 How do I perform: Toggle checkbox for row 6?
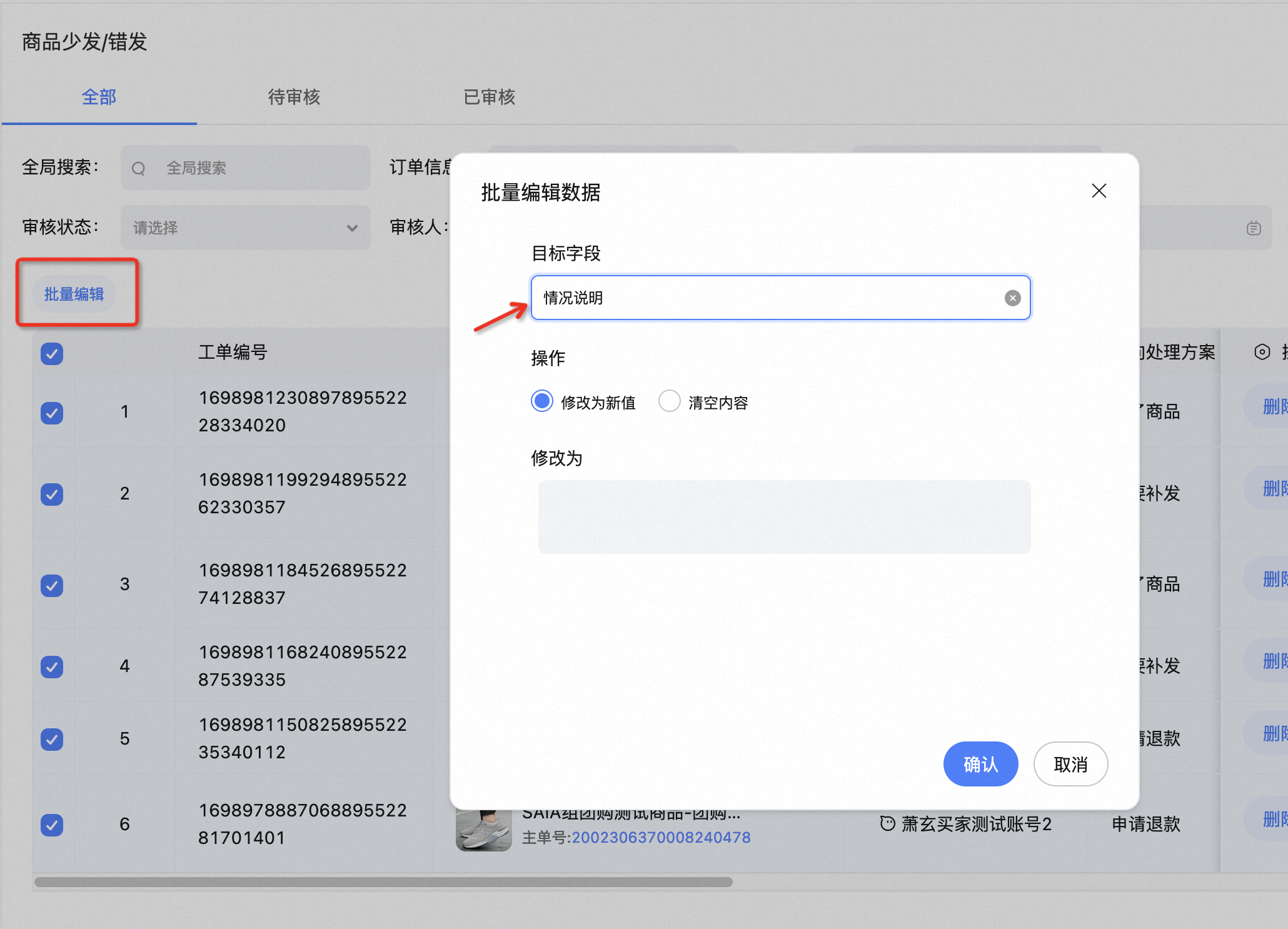click(x=52, y=825)
